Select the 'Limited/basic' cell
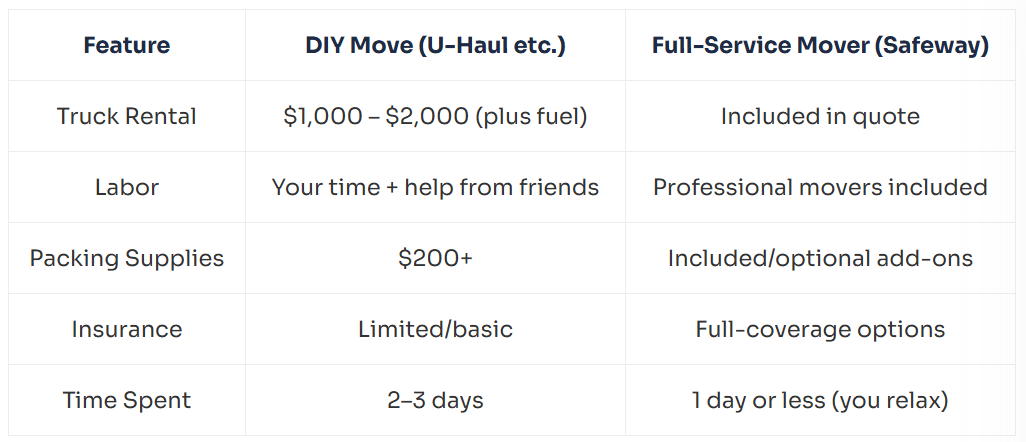Viewport: 1026px width, 442px height. pyautogui.click(x=435, y=329)
